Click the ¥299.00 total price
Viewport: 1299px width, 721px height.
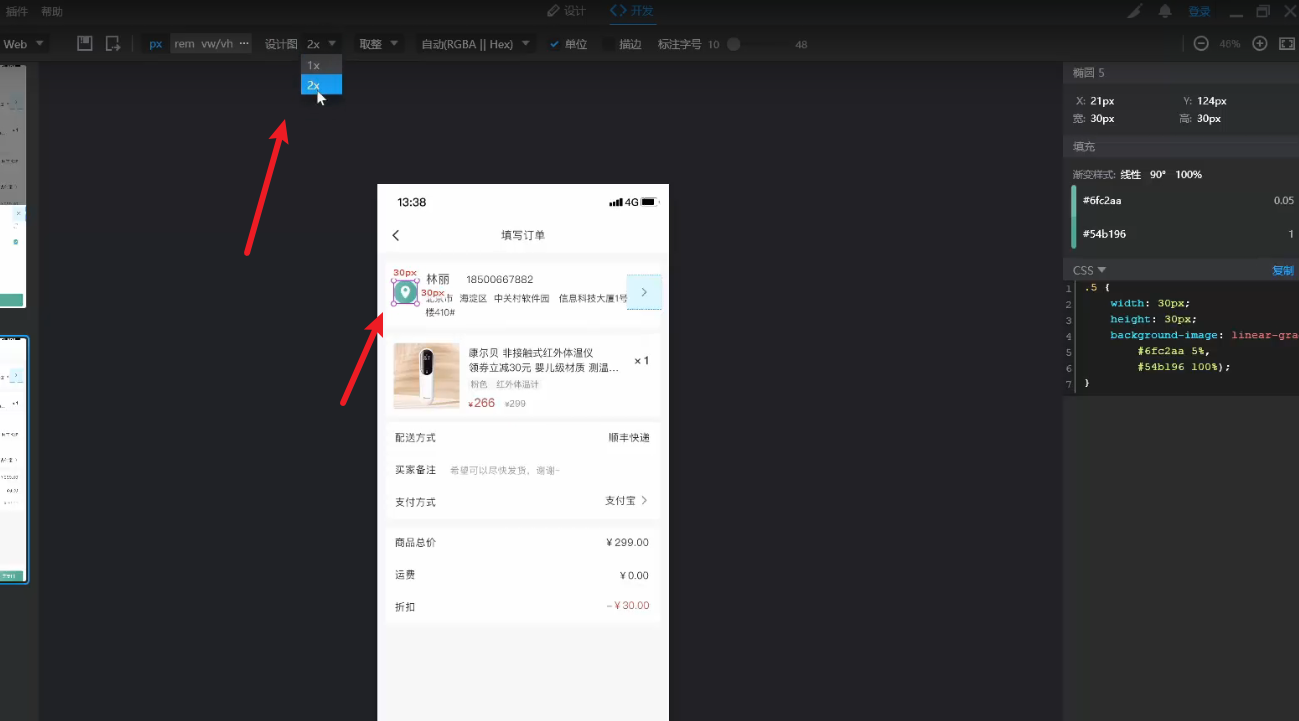click(x=628, y=543)
